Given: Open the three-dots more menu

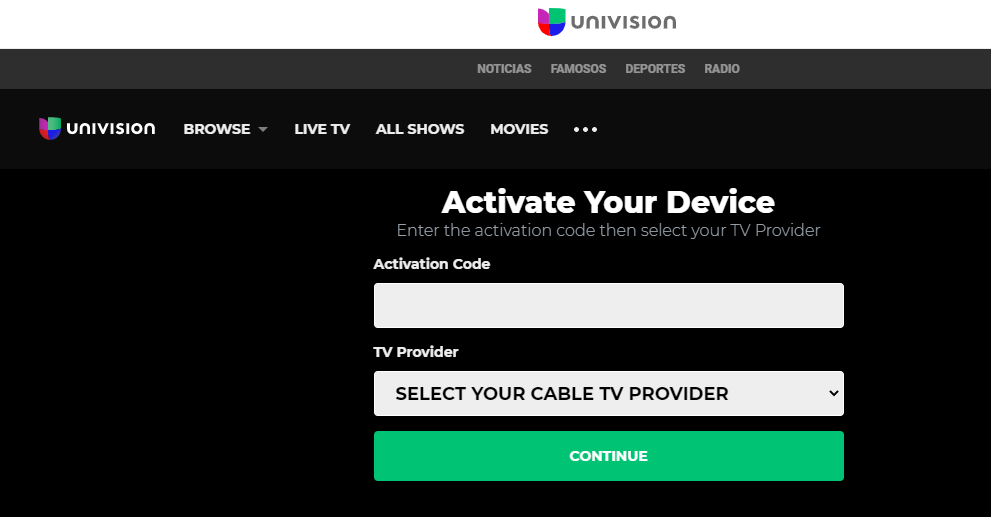Looking at the screenshot, I should (585, 130).
